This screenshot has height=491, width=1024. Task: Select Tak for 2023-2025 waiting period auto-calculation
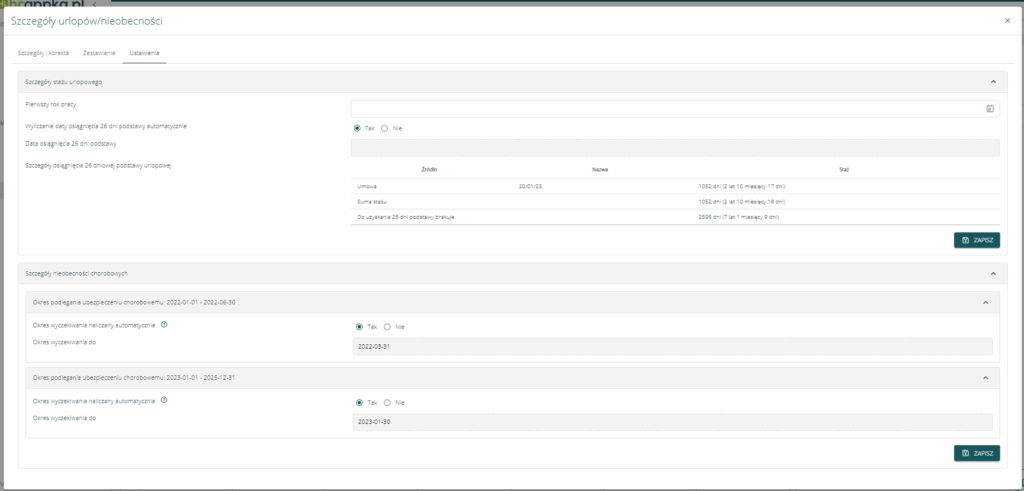coord(359,402)
